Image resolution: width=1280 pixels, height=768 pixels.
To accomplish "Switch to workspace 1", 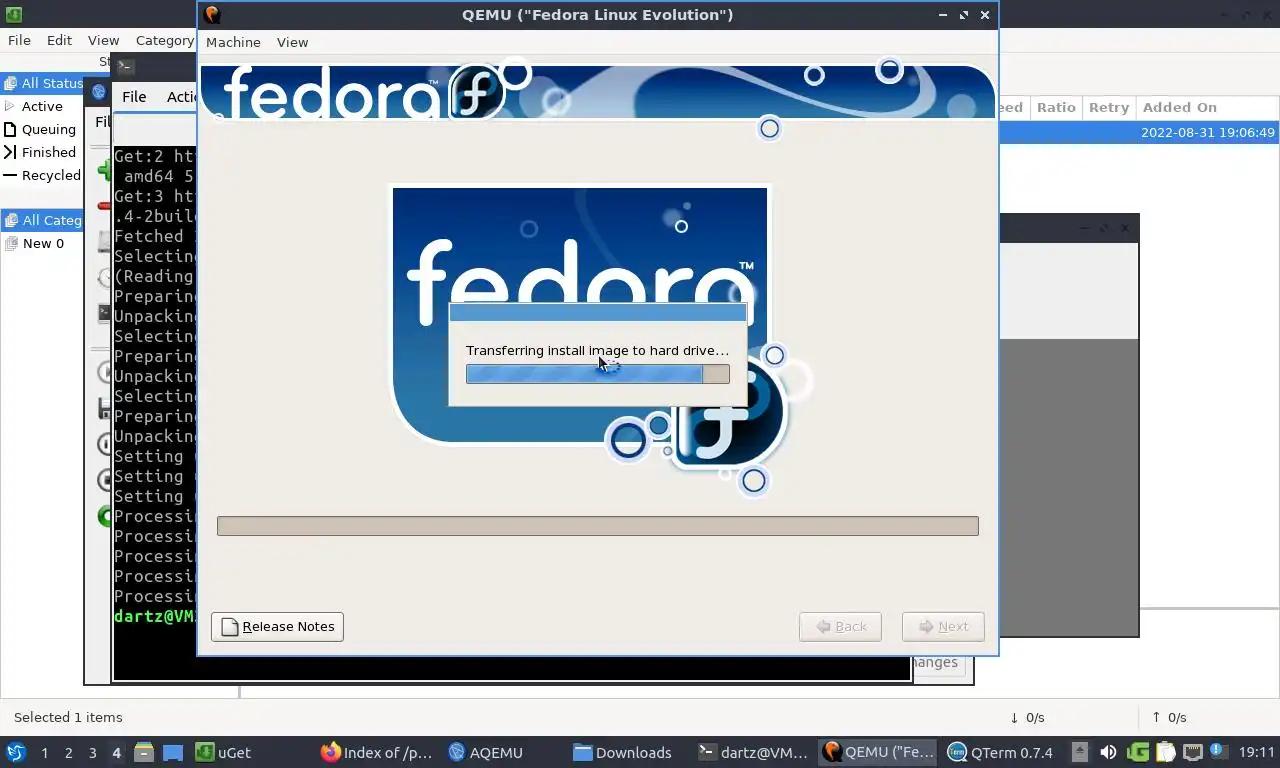I will (44, 753).
